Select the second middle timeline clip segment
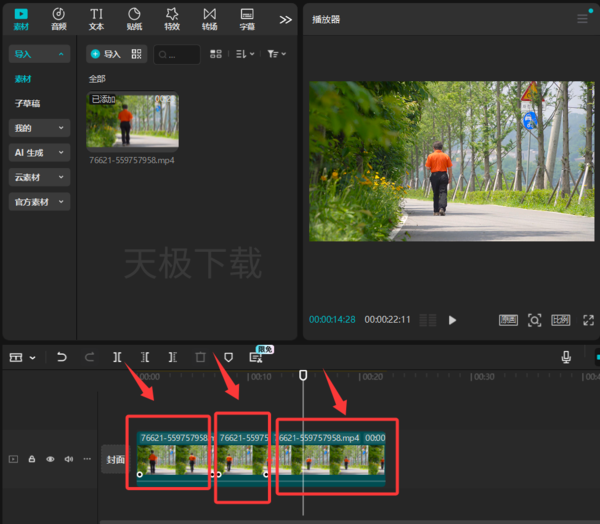Viewport: 600px width, 524px height. click(243, 459)
